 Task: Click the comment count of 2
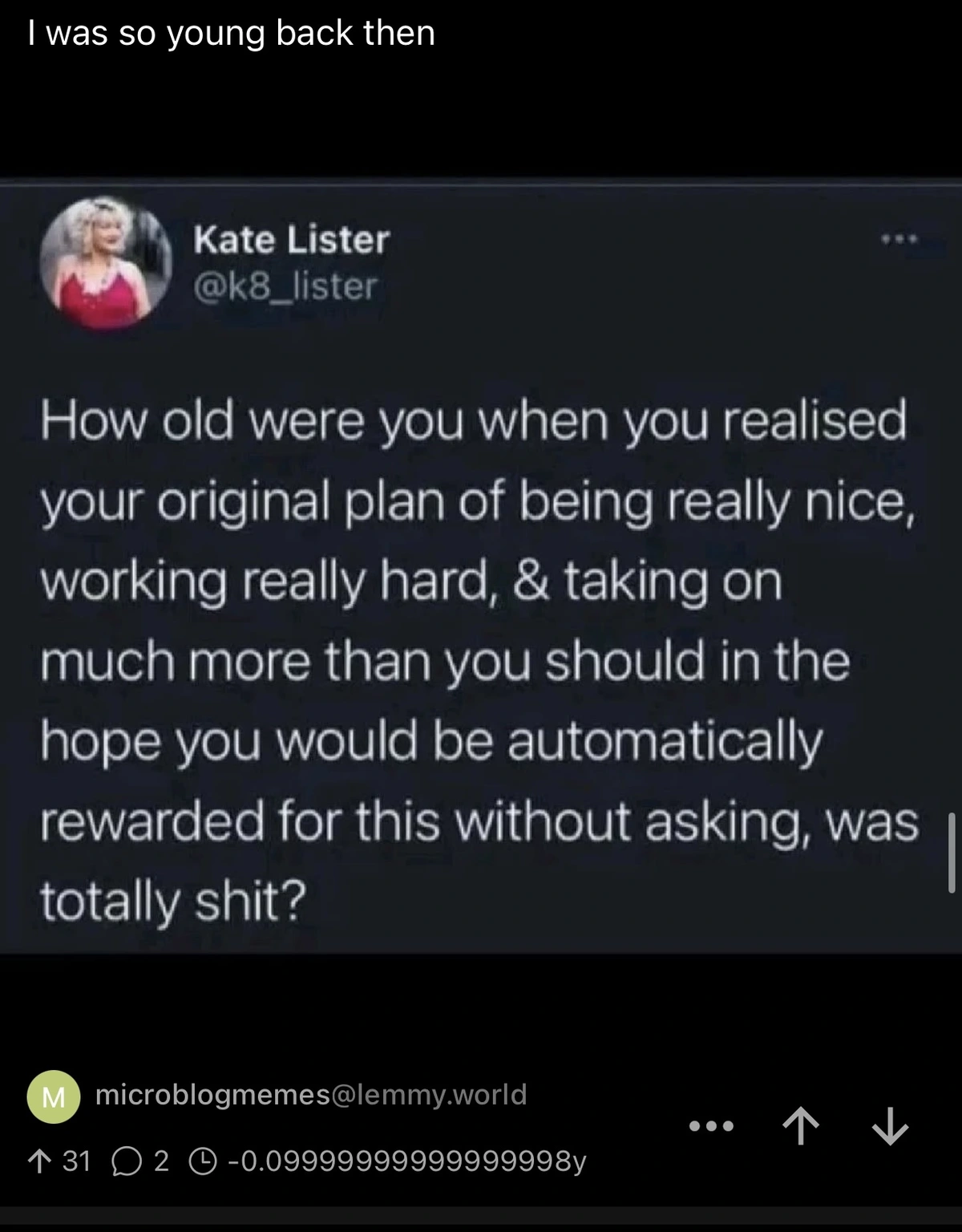[161, 1161]
